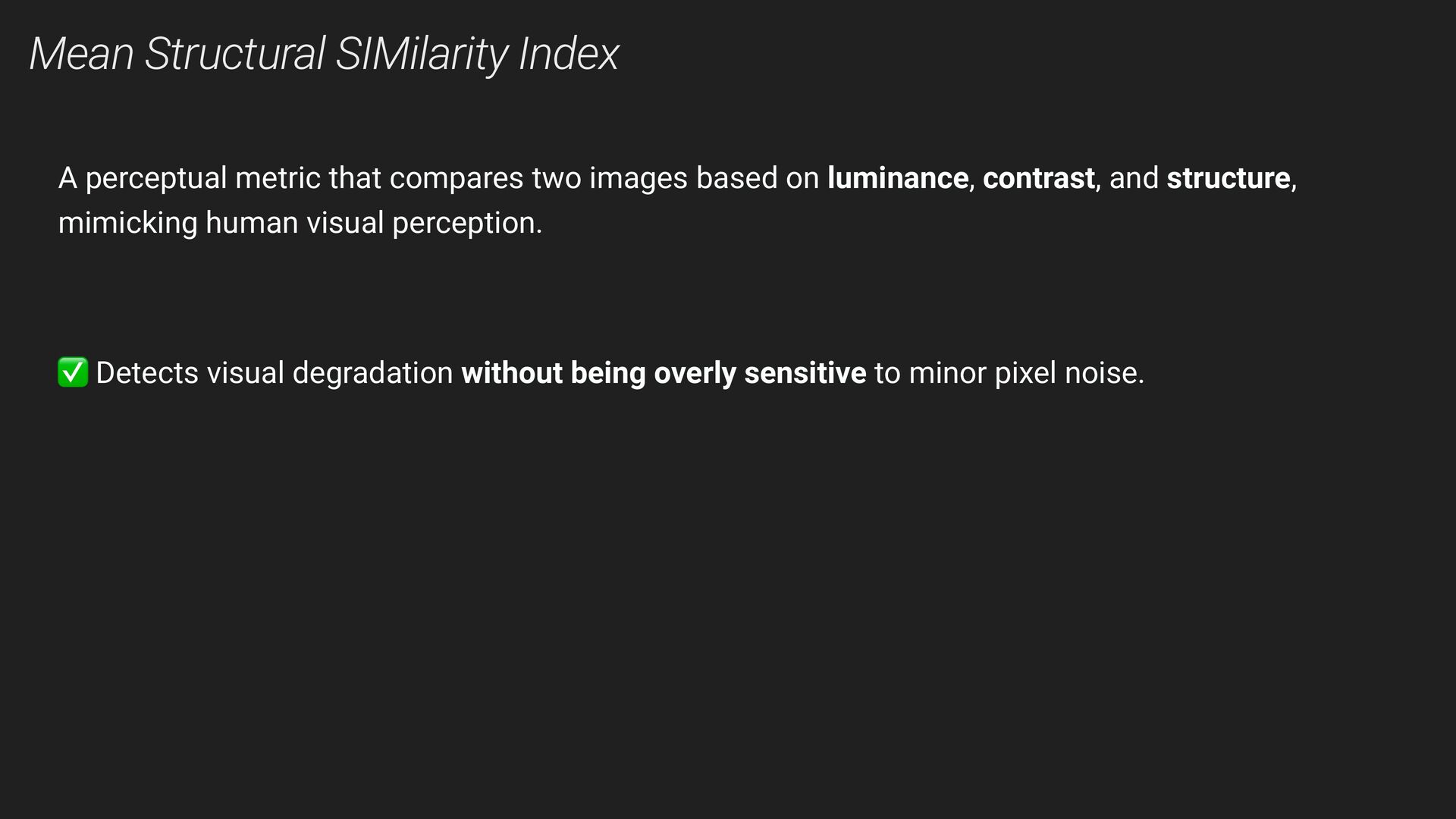This screenshot has height=819, width=1456.
Task: Click the word degradation in the bullet
Action: point(372,375)
